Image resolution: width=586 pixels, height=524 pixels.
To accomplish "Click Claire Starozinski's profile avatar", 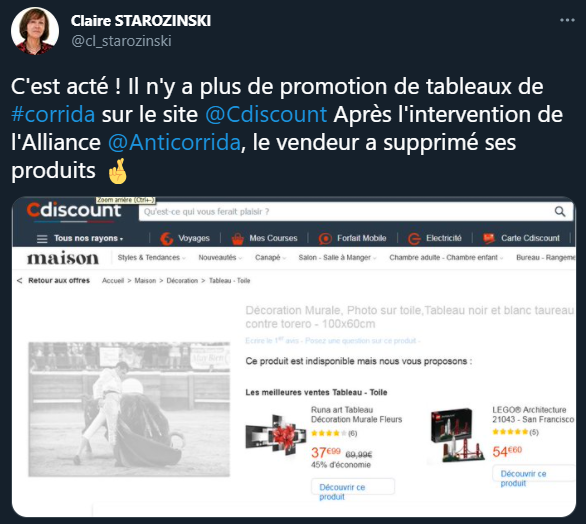I will coord(35,31).
